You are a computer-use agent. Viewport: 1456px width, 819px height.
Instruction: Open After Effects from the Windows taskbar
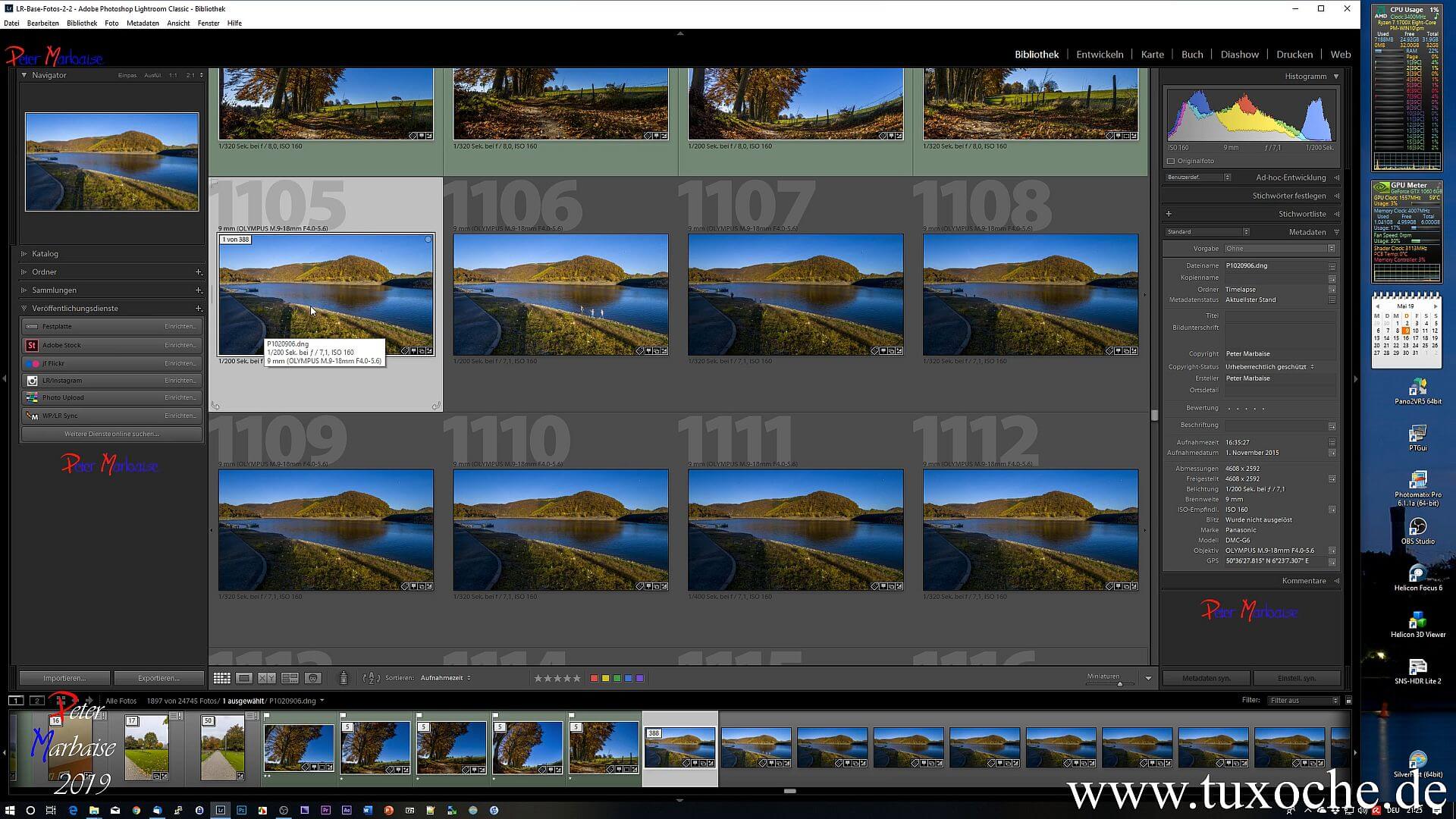pos(347,810)
